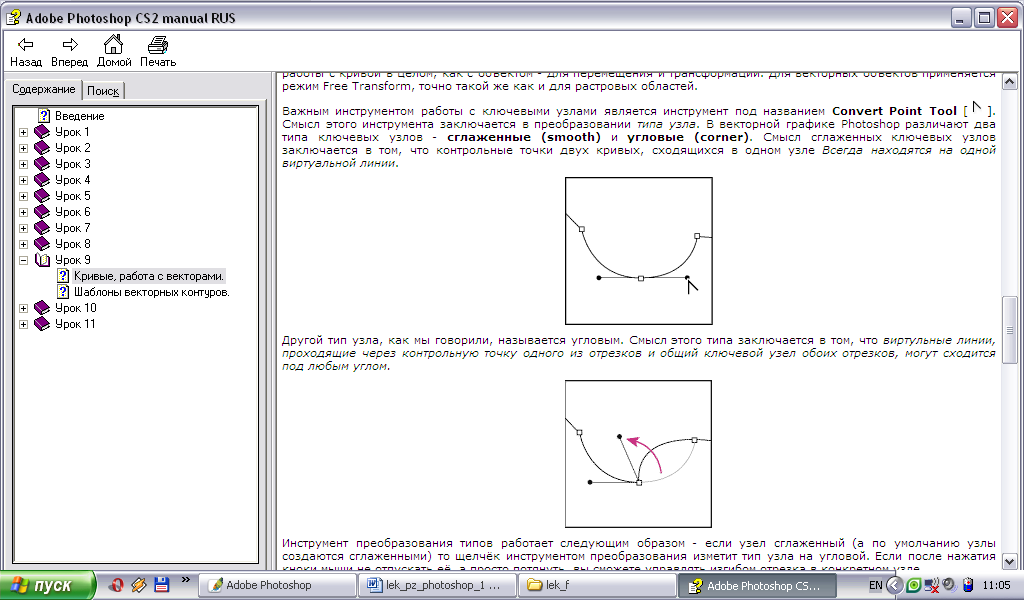The width and height of the screenshot is (1024, 600).
Task: Go forward with the Вперед arrow
Action: (x=69, y=52)
